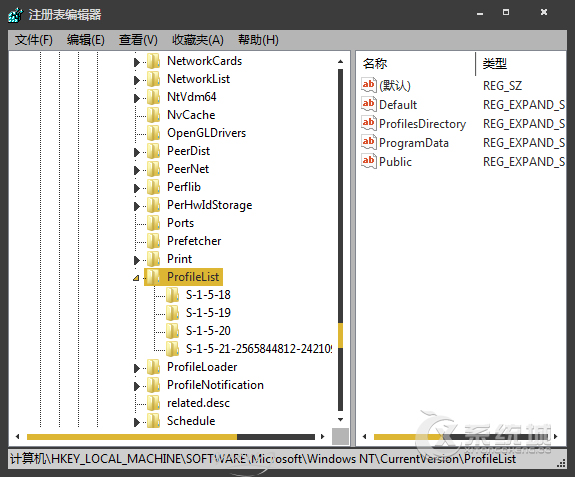This screenshot has width=575, height=477.
Task: Click the string icon of (默认) value
Action: click(369, 85)
